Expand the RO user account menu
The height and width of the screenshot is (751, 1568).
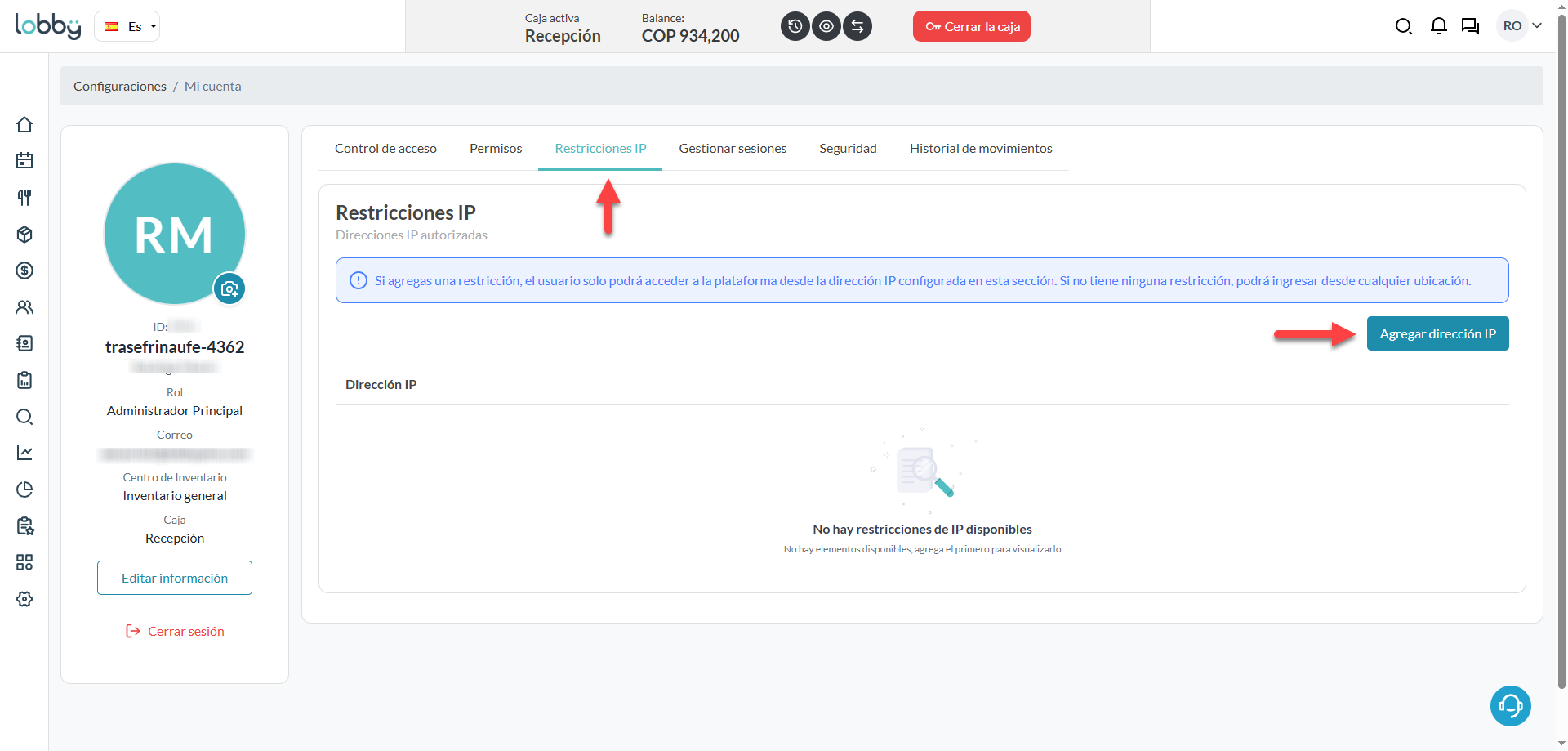[x=1521, y=26]
